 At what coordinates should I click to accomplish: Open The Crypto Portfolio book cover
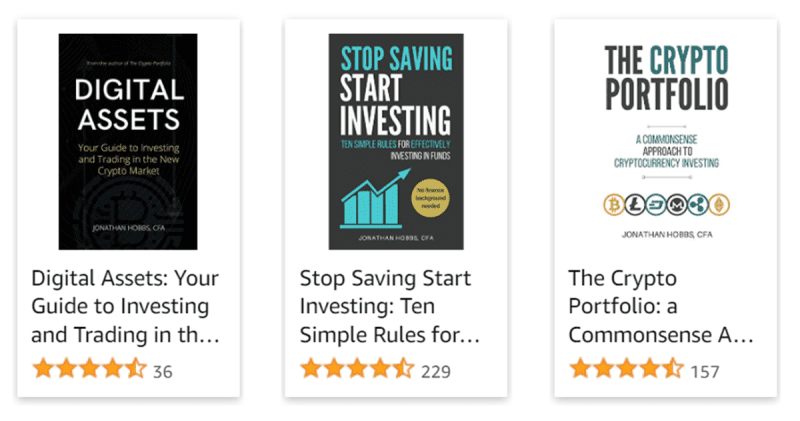666,141
